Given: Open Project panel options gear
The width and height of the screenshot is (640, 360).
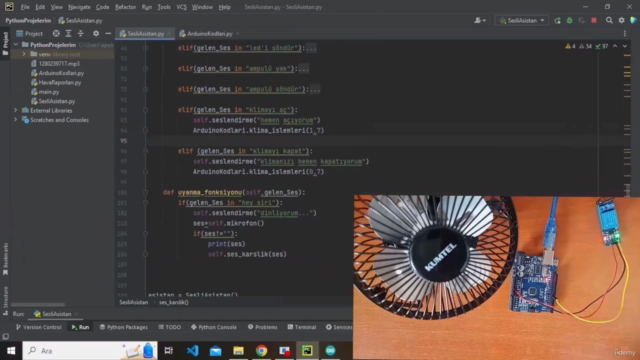Looking at the screenshot, I should point(96,33).
